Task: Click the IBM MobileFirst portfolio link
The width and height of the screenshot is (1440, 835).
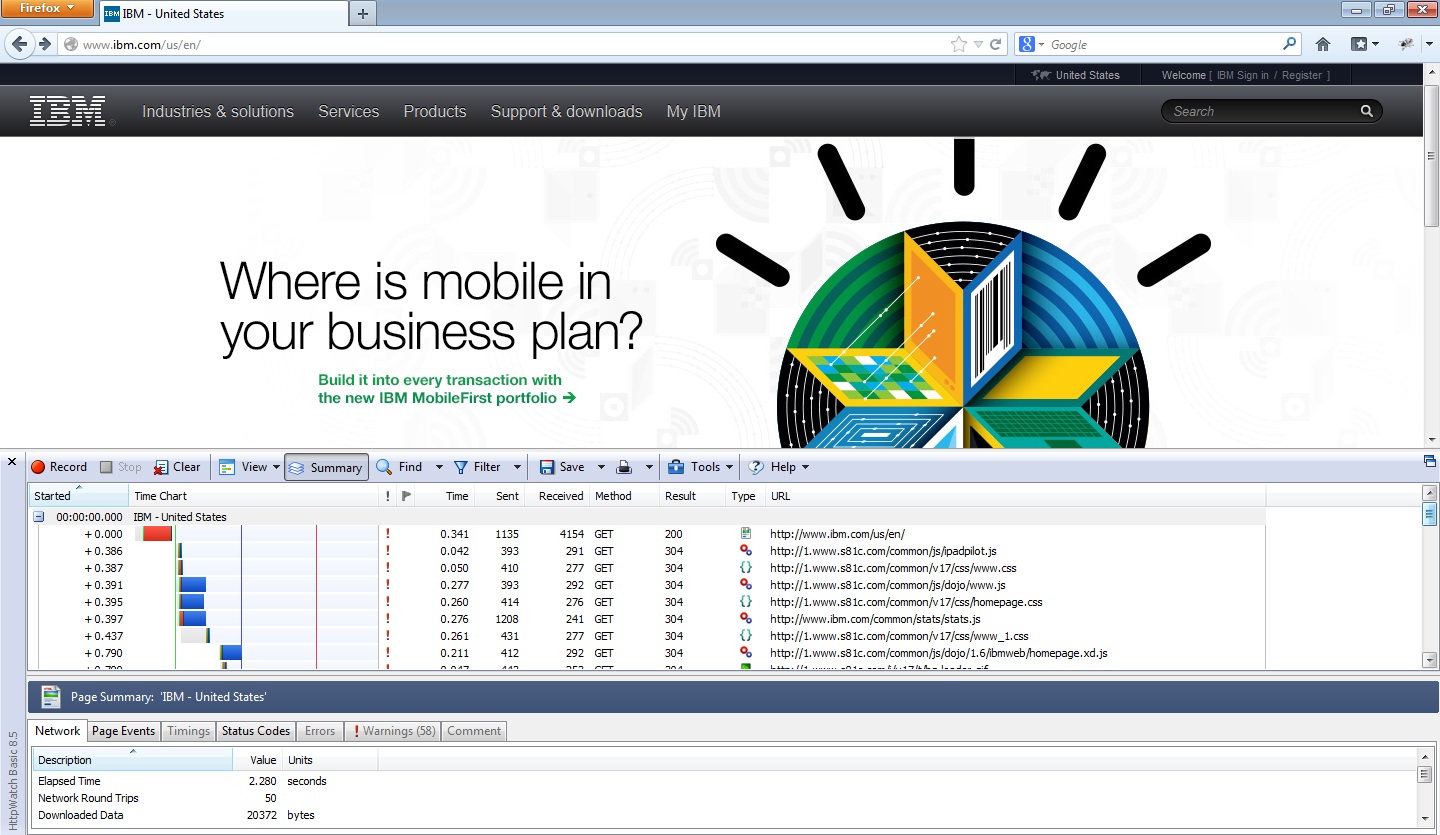Action: coord(447,389)
